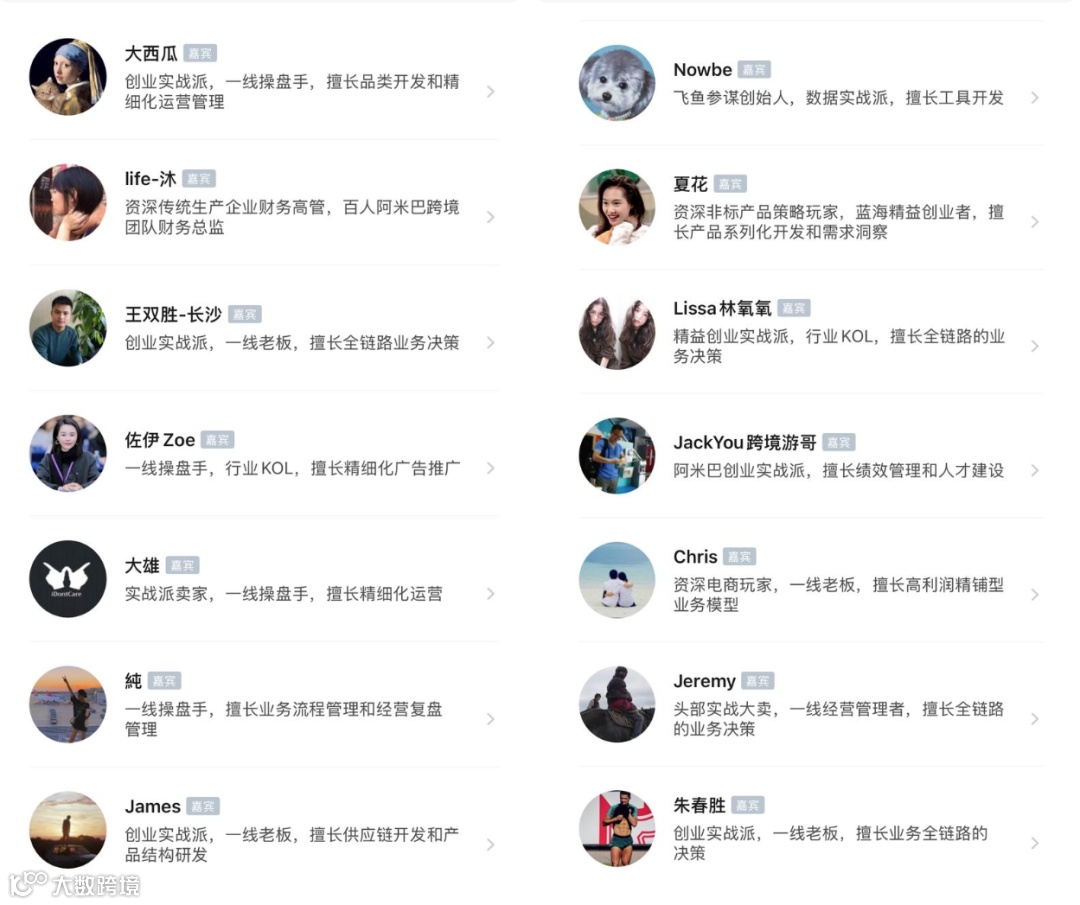The image size is (1080, 905).
Task: Select the name 佐伊 Zoe
Action: tap(160, 440)
